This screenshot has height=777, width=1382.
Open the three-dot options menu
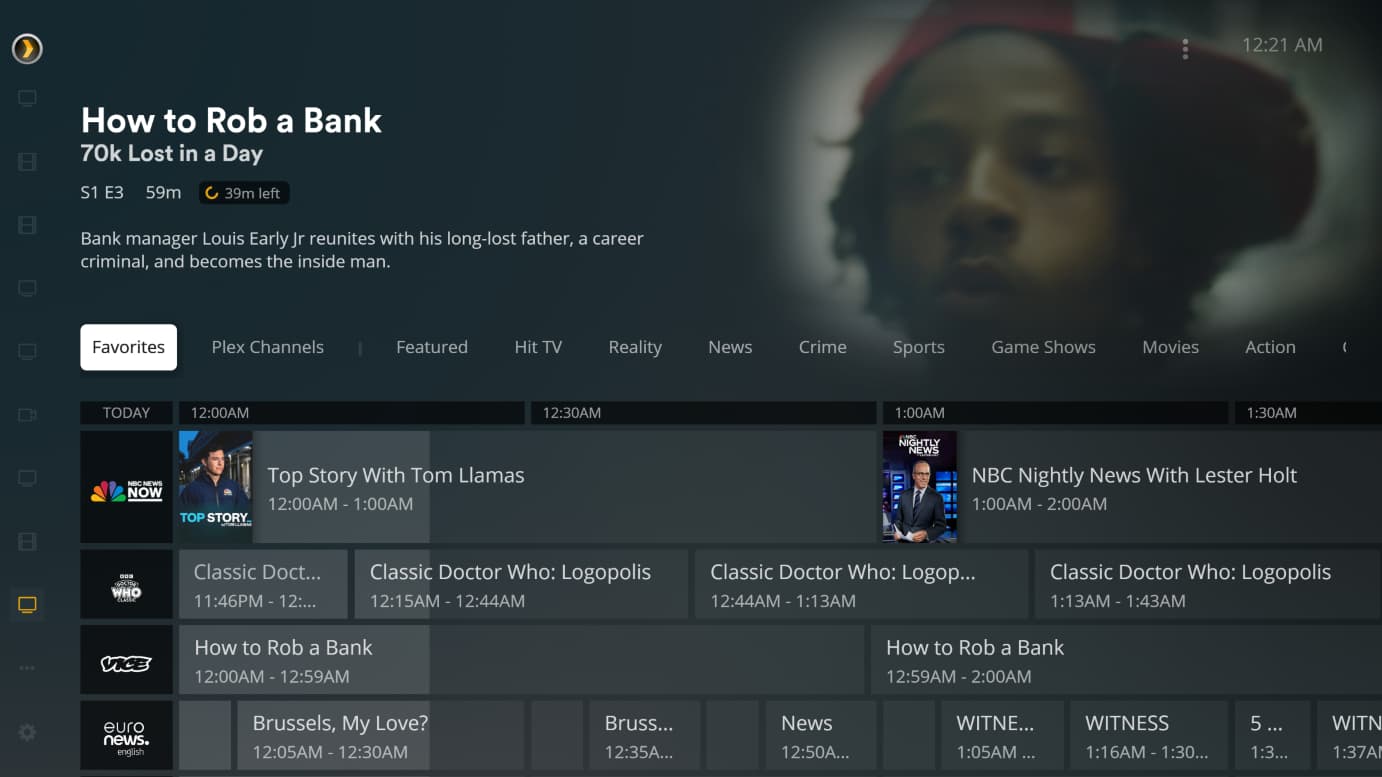point(1185,49)
